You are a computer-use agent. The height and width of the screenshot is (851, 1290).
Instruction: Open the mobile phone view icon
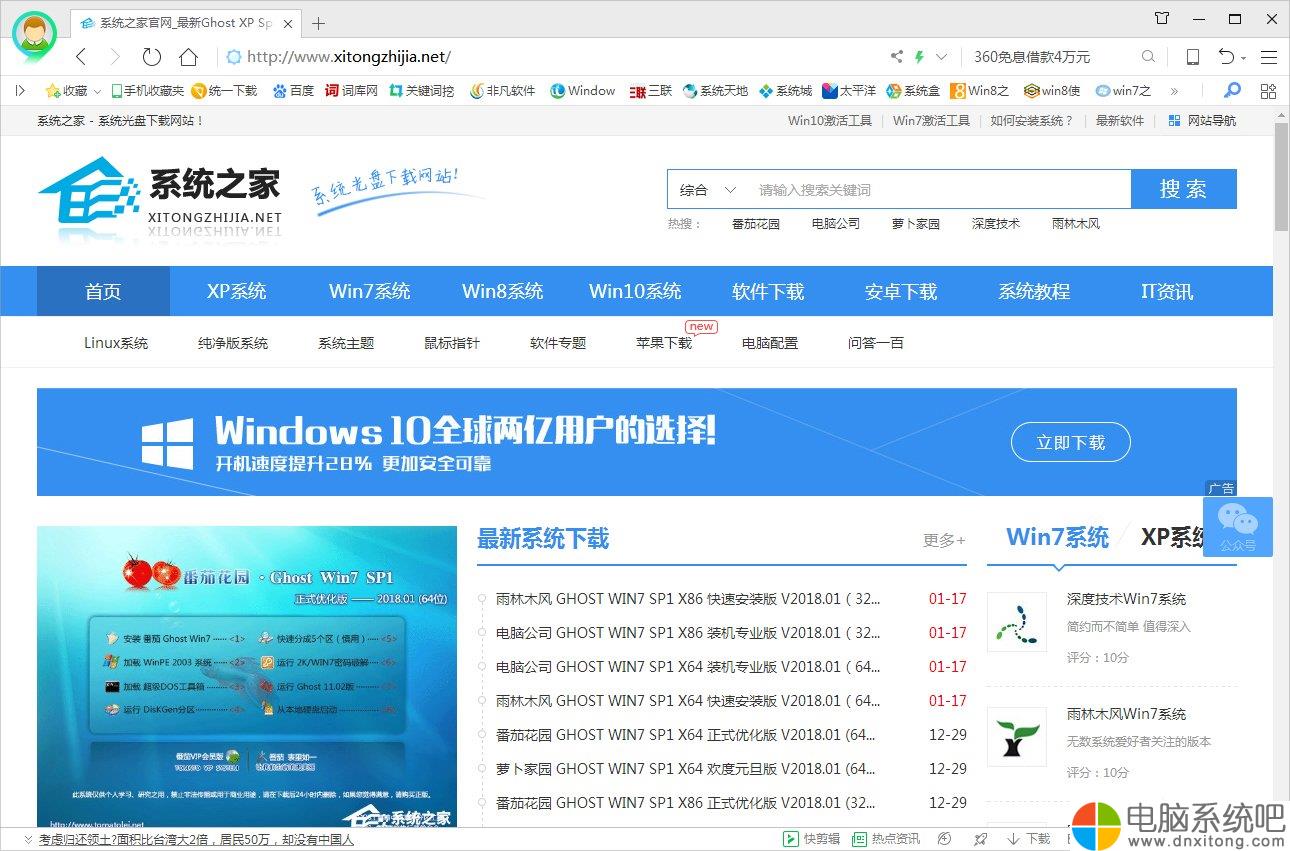pos(1192,57)
